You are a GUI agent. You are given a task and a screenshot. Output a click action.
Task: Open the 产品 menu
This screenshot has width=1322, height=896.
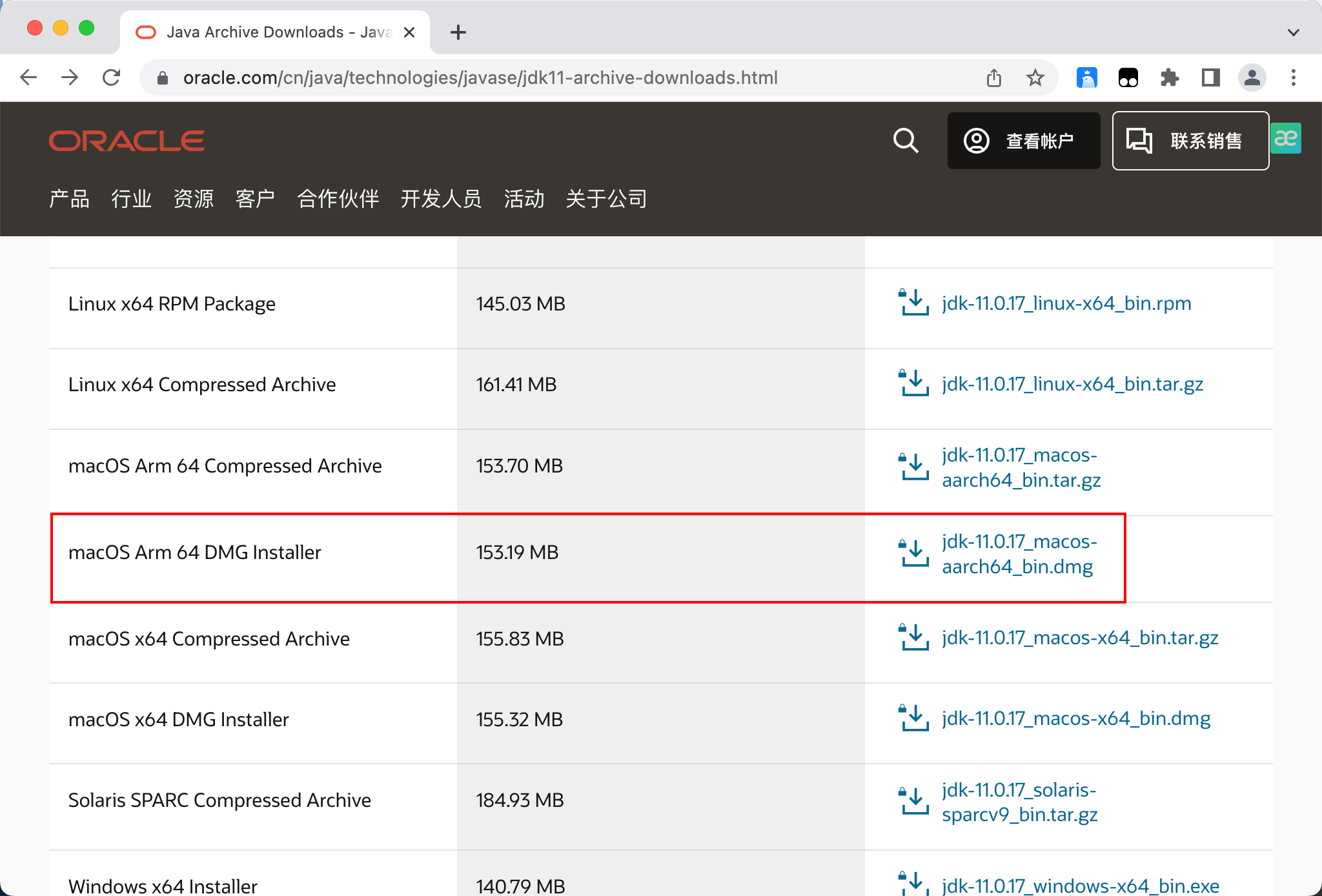click(x=70, y=199)
